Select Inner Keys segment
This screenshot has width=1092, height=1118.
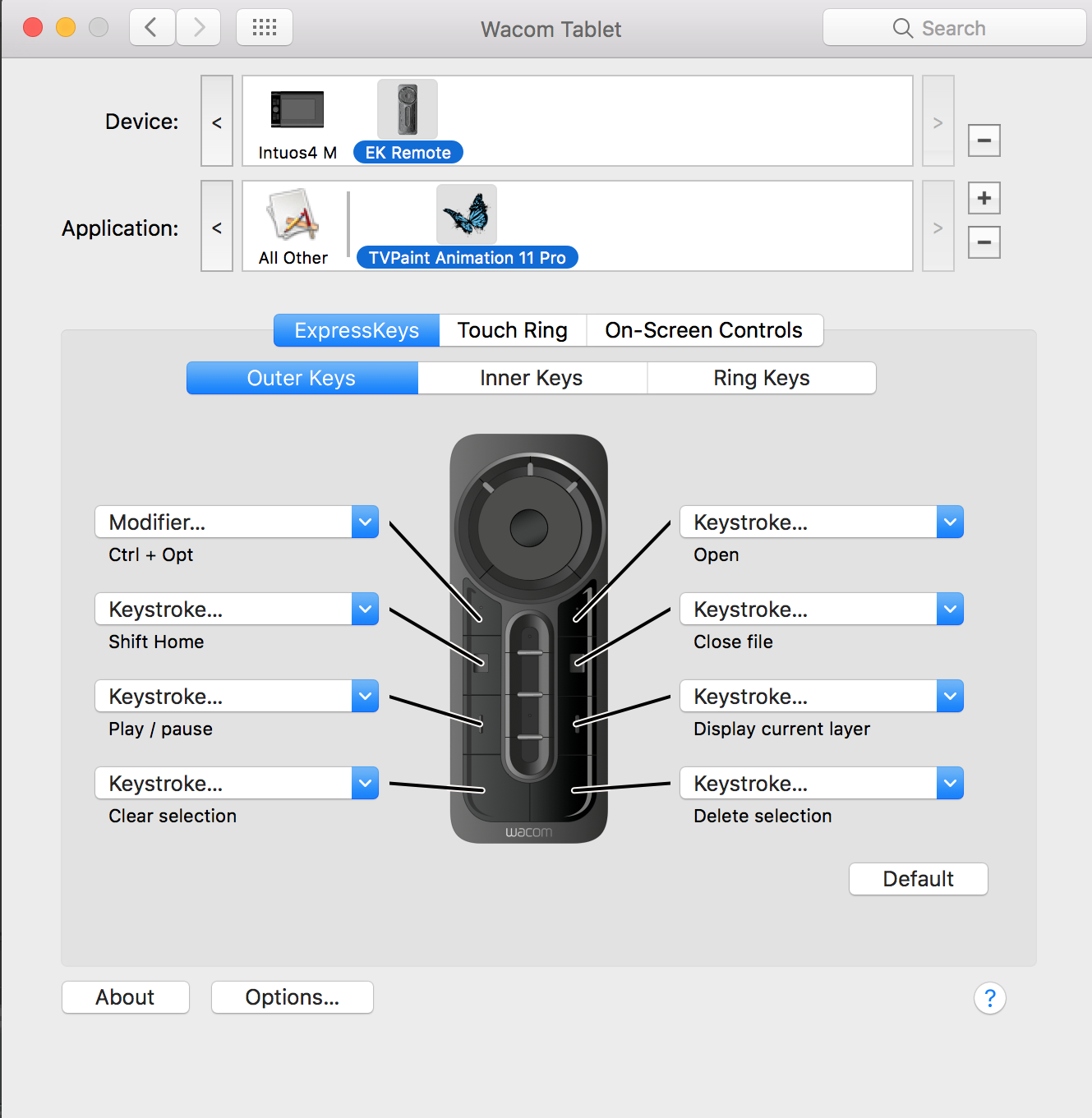532,378
